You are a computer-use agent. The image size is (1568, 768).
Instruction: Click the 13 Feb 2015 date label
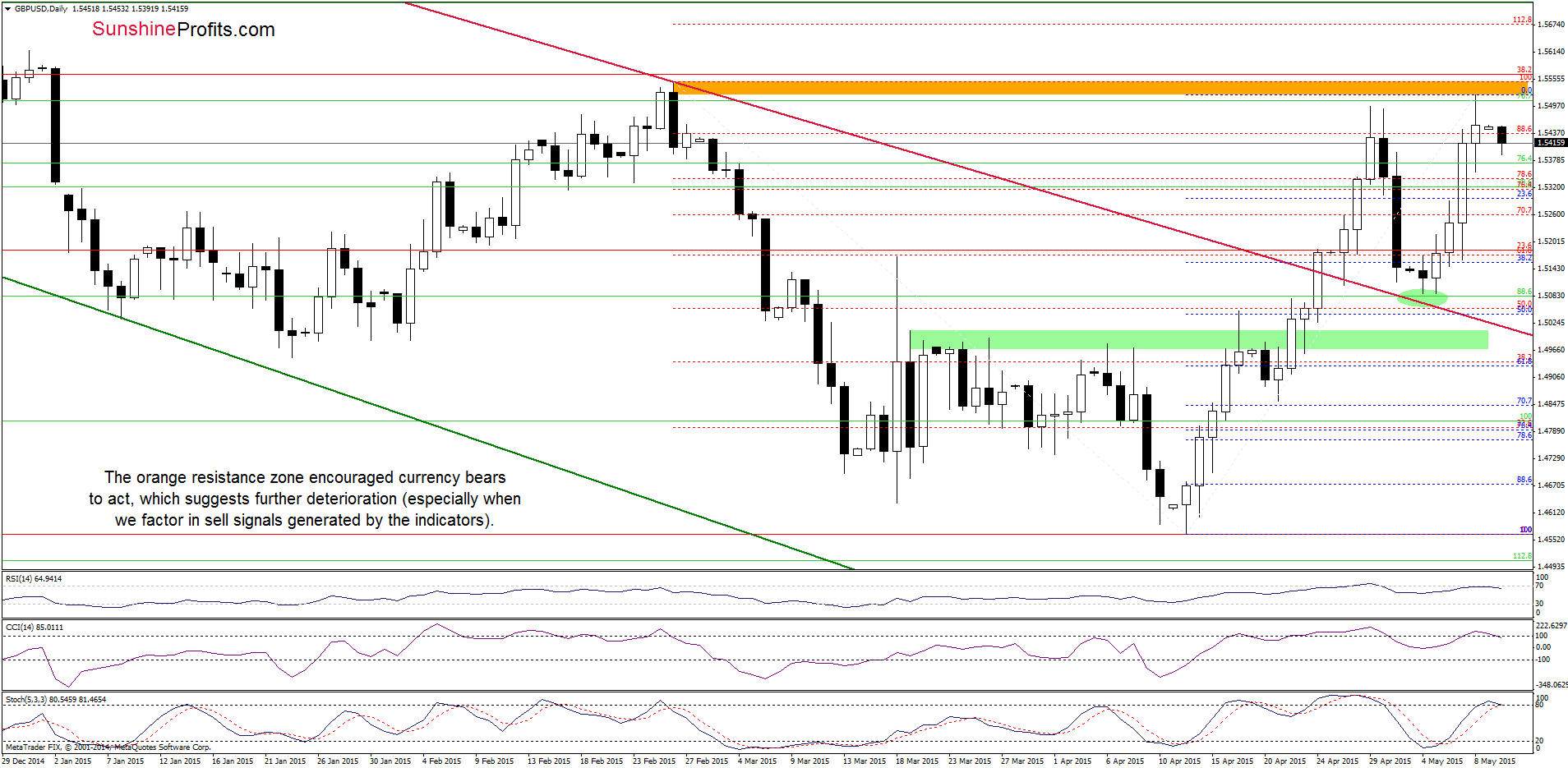(548, 761)
